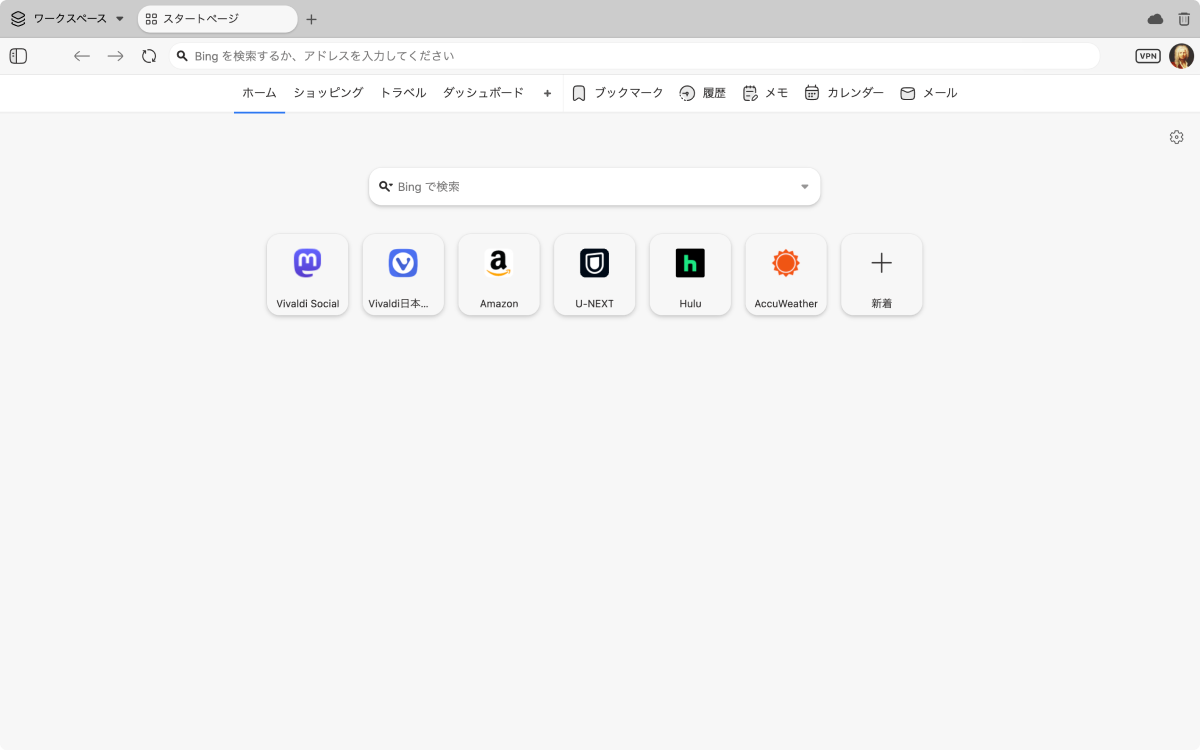Open the カレンダー link
The width and height of the screenshot is (1200, 750).
click(844, 93)
